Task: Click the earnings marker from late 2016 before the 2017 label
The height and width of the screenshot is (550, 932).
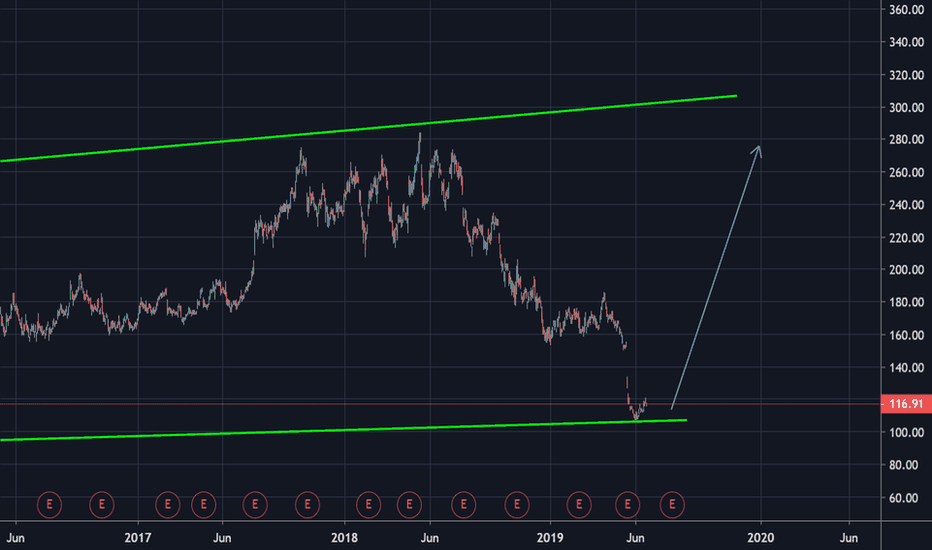Action: [102, 505]
